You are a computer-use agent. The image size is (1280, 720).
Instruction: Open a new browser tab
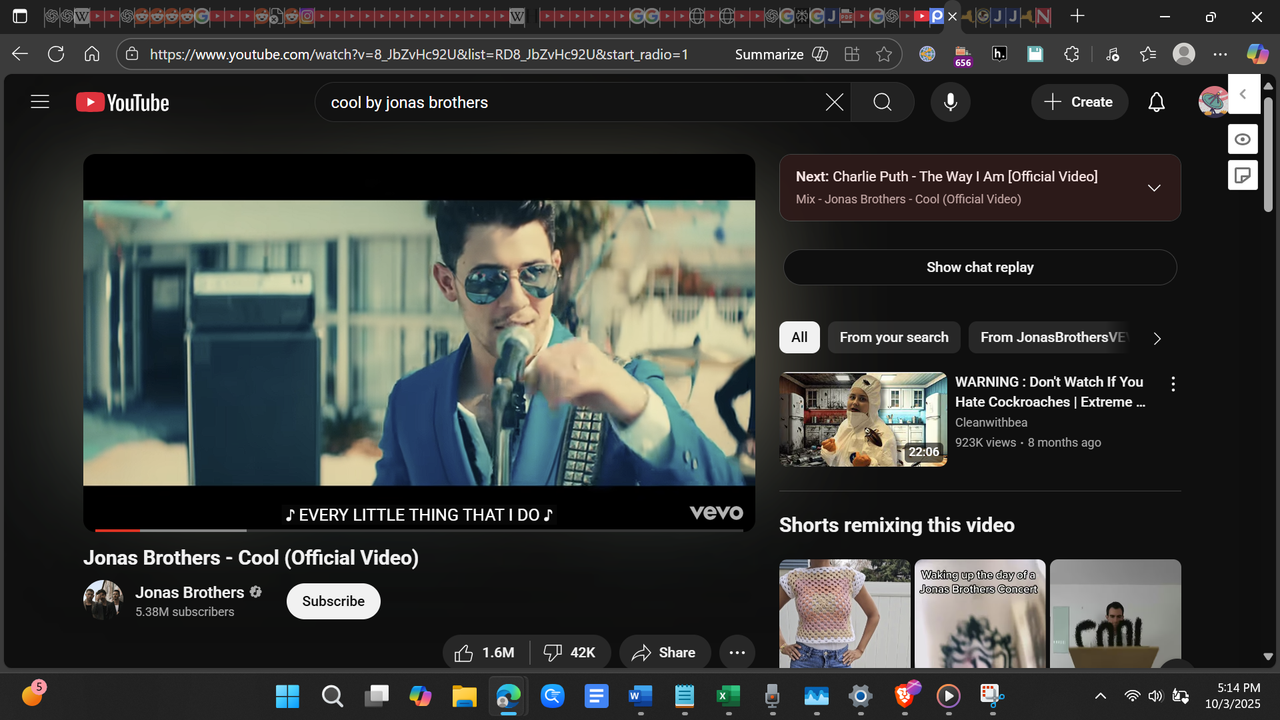pos(1077,16)
